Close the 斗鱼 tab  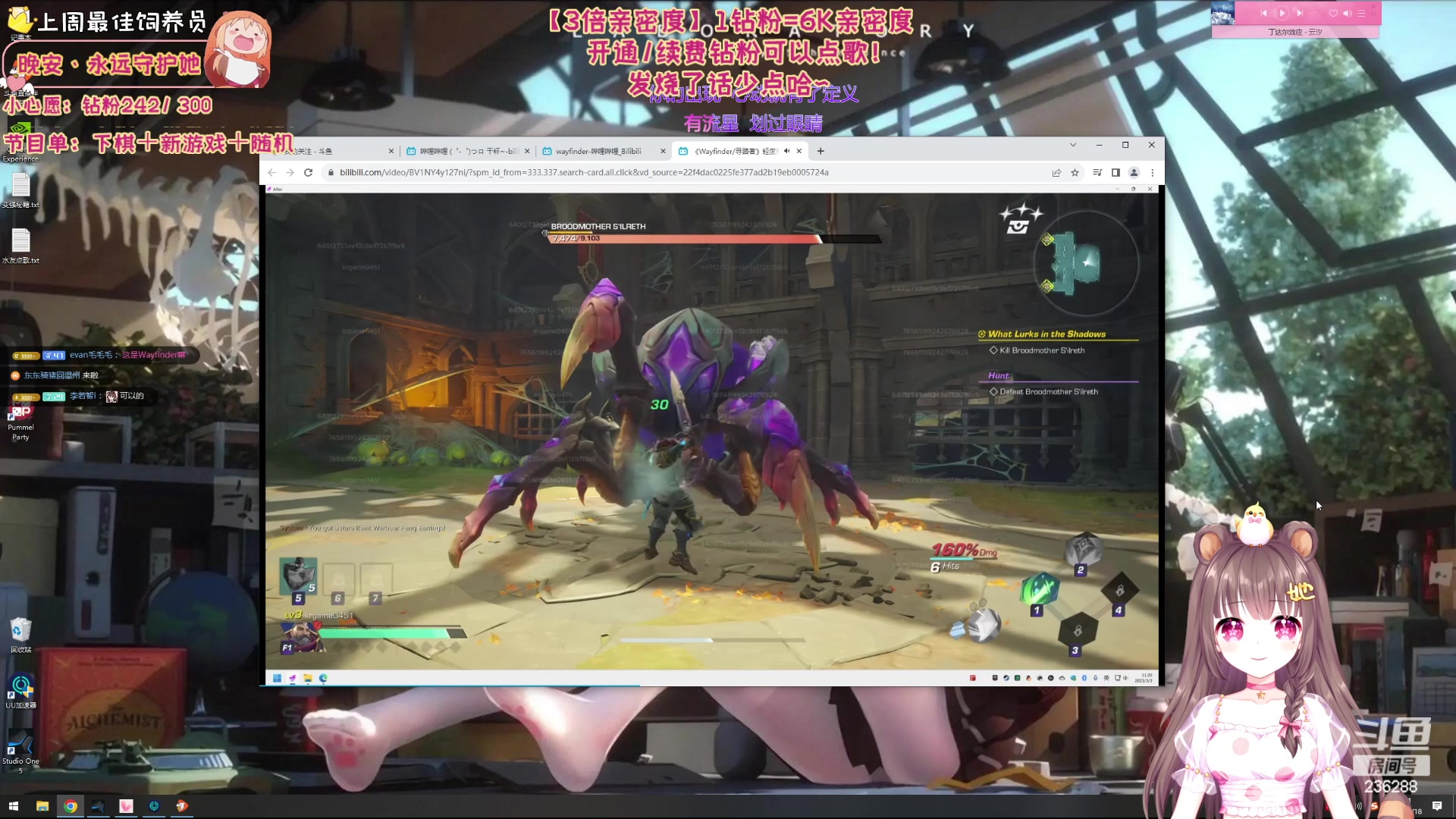click(391, 151)
